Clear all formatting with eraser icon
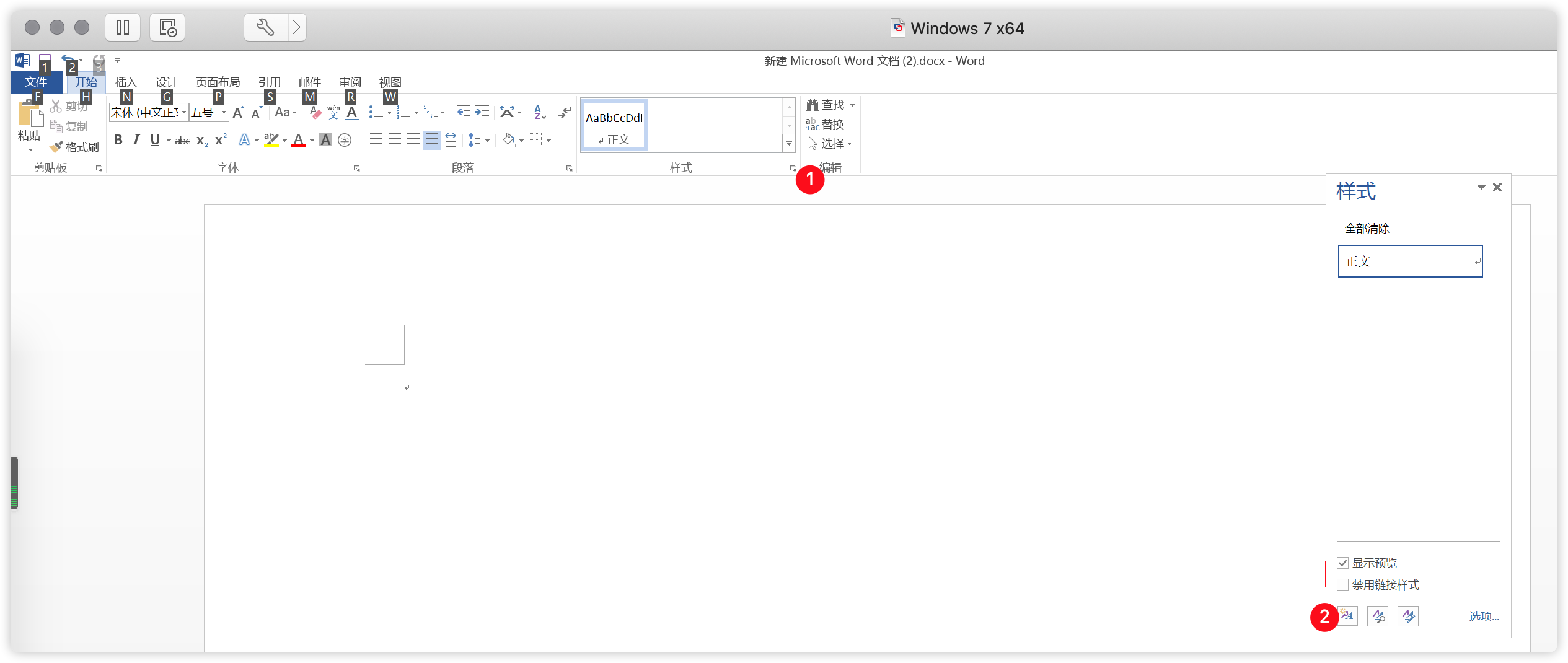 (315, 112)
